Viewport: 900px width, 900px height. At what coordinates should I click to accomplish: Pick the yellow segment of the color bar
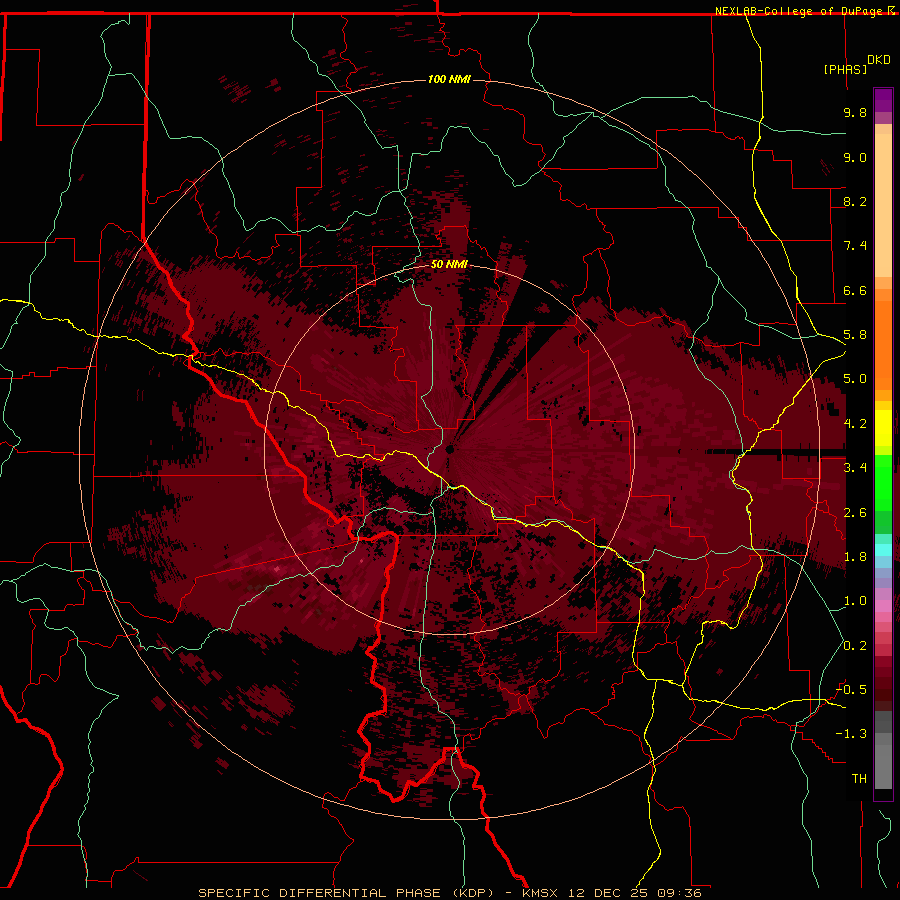click(x=883, y=428)
